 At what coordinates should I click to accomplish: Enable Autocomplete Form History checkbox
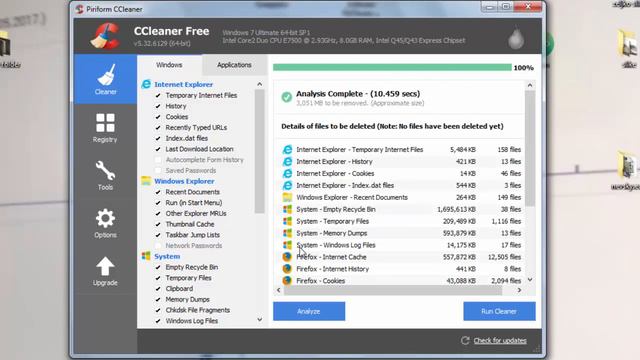(x=158, y=160)
